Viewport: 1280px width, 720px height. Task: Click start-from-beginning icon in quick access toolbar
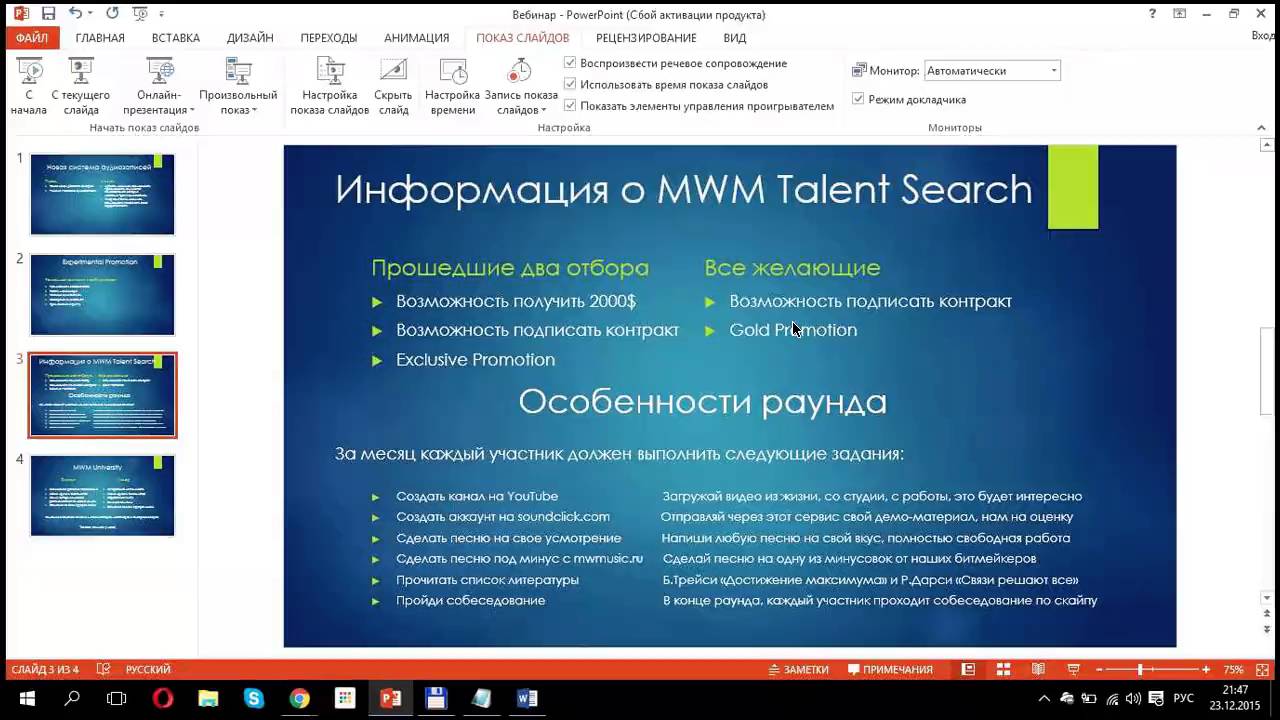138,14
